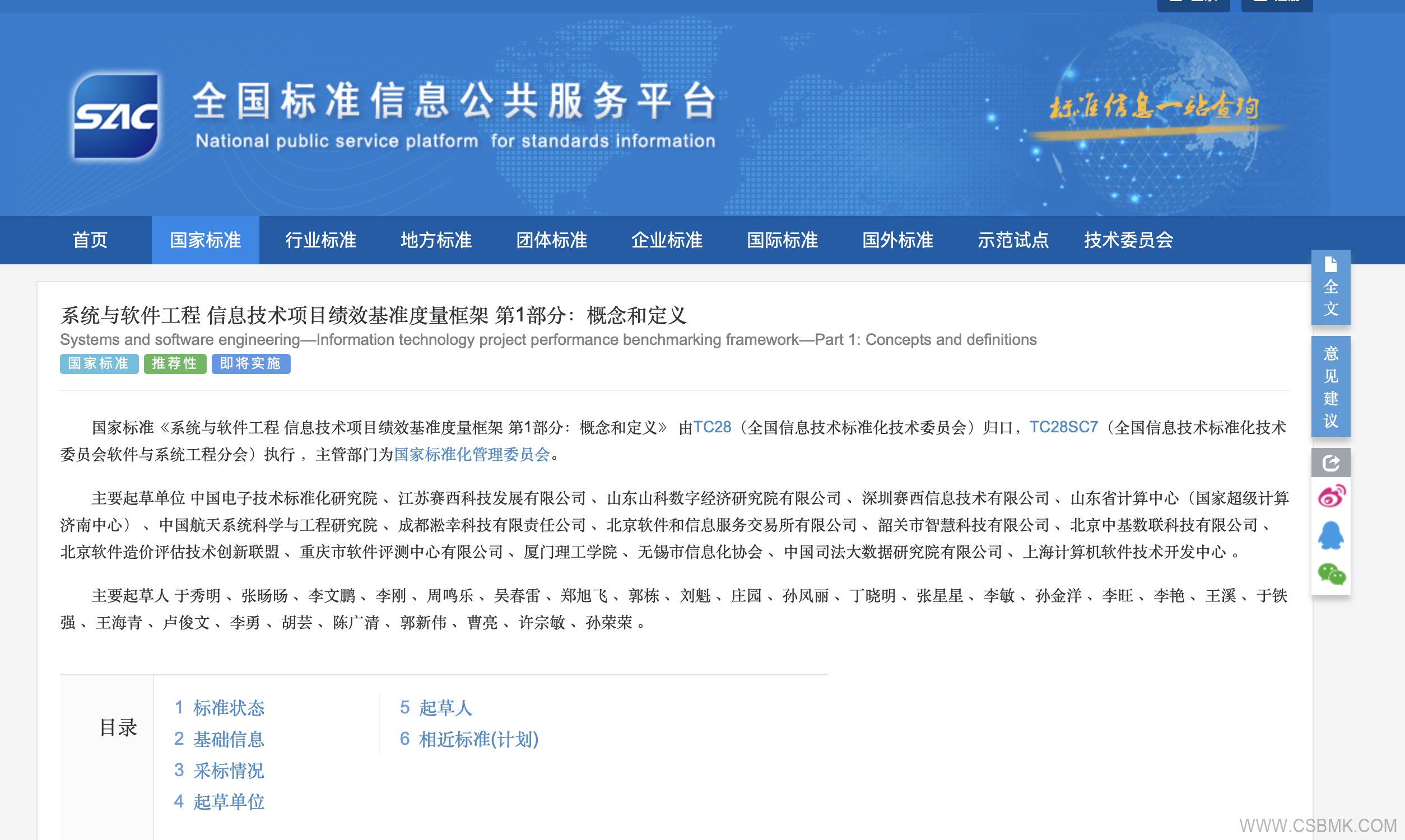Open full text via 全文 sidebar button
1405x840 pixels.
coord(1330,287)
